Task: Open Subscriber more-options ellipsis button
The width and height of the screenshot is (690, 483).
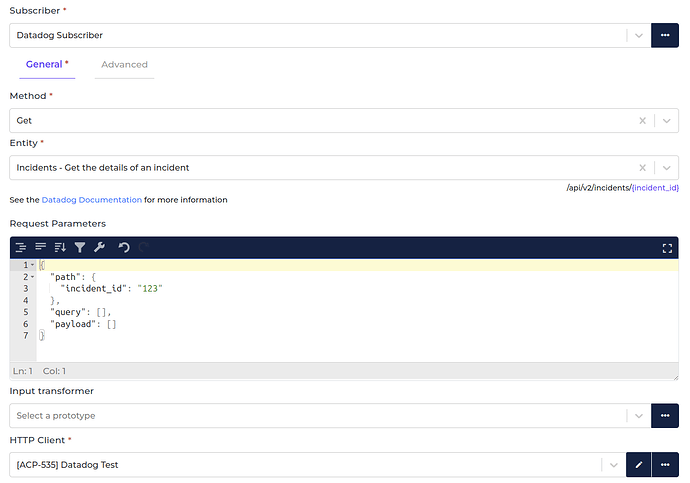Action: click(665, 35)
